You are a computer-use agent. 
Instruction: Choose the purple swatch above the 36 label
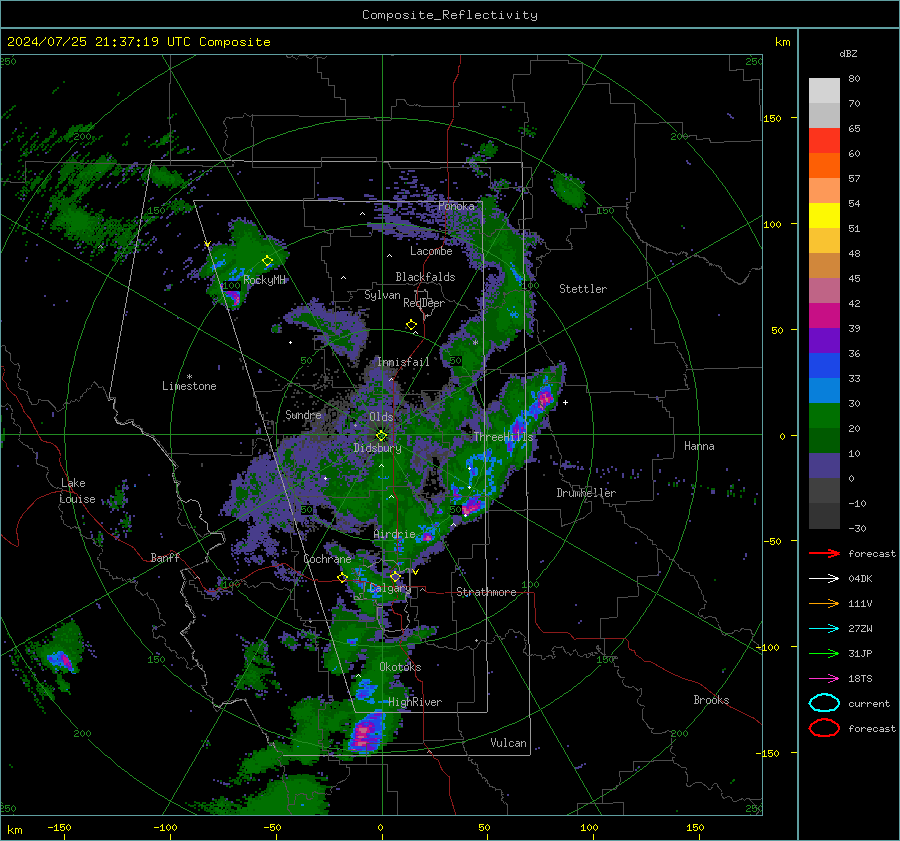tap(824, 341)
